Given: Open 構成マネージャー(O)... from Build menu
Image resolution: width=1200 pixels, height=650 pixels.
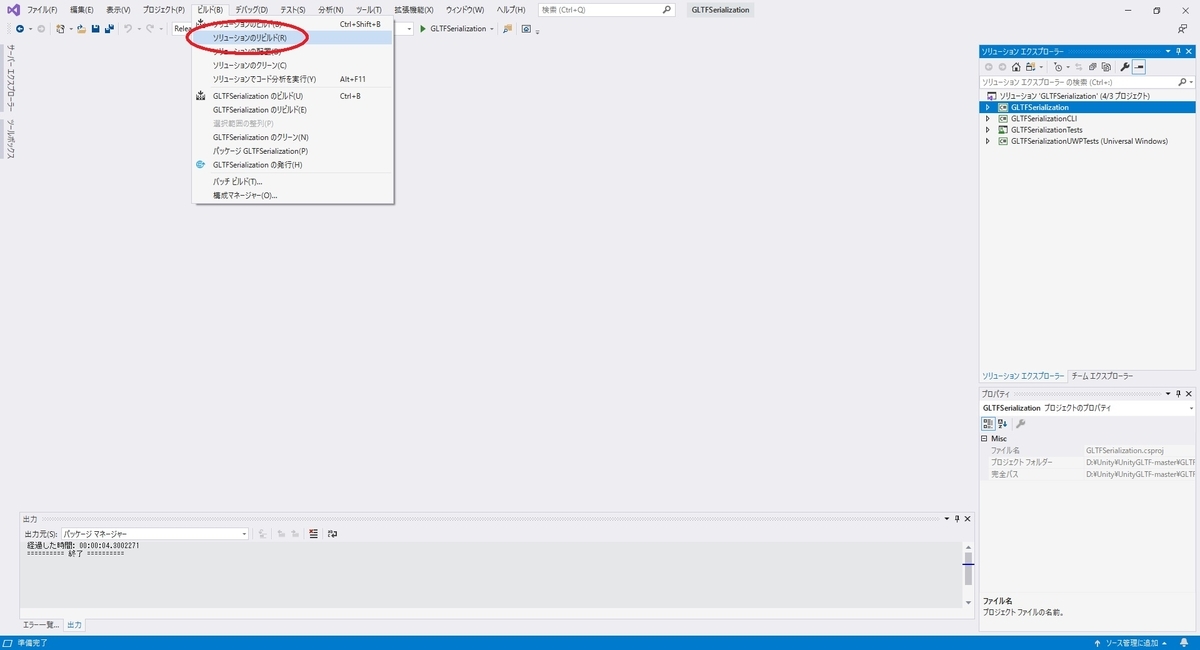Looking at the screenshot, I should pos(293,195).
